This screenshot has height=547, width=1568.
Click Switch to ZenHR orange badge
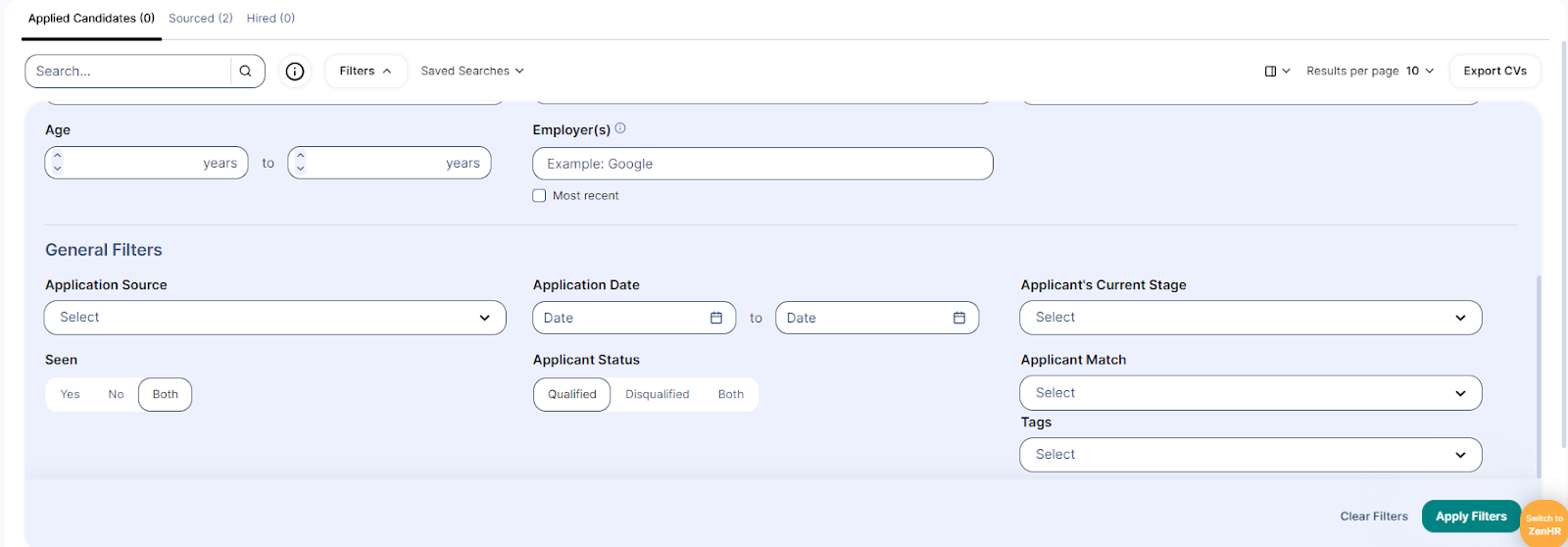(1544, 524)
